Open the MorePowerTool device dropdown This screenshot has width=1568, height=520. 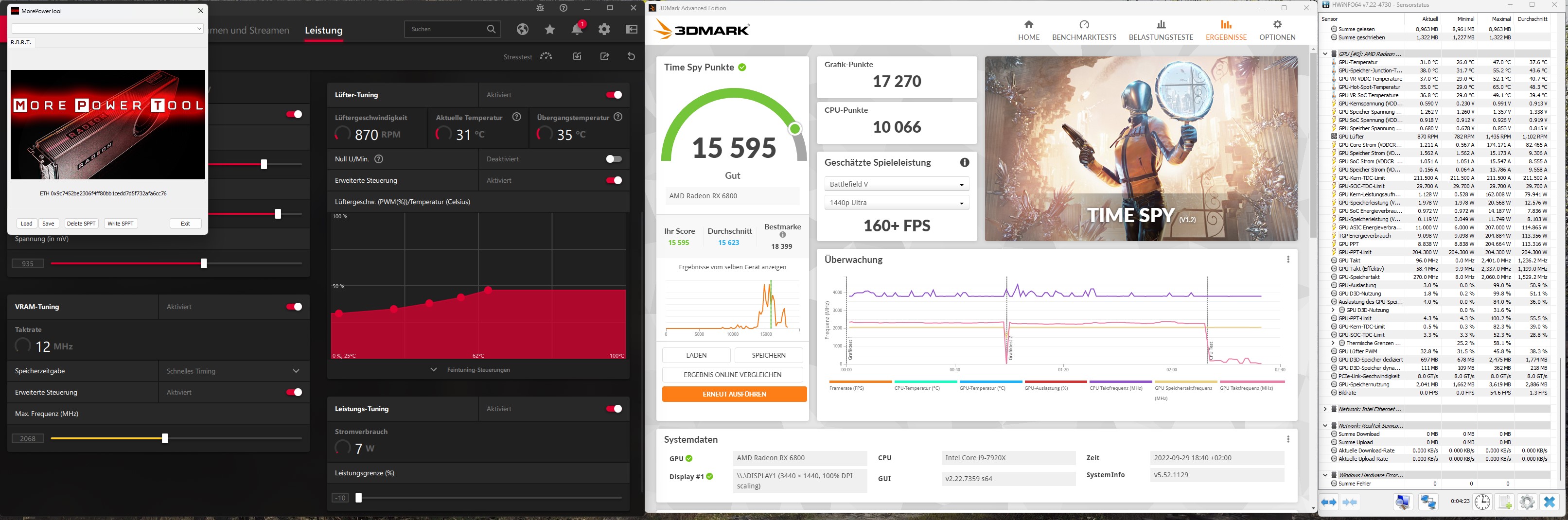coord(107,29)
